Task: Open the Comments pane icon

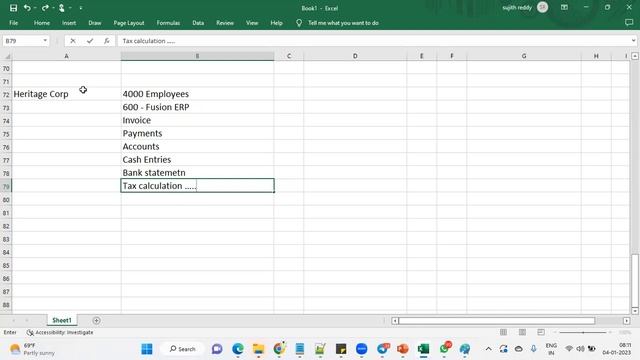Action: coord(629,23)
